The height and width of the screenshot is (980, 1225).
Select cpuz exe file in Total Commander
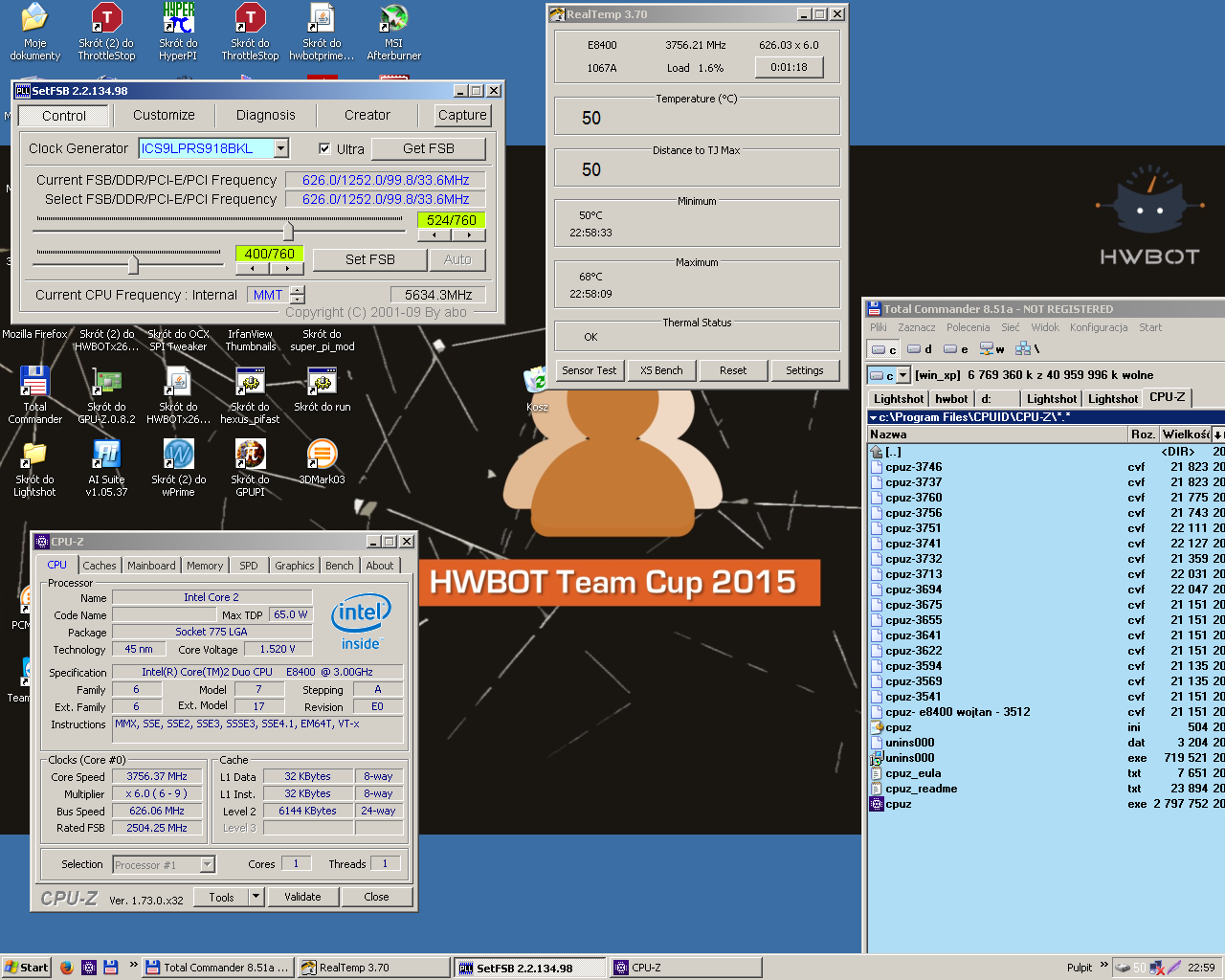(899, 804)
